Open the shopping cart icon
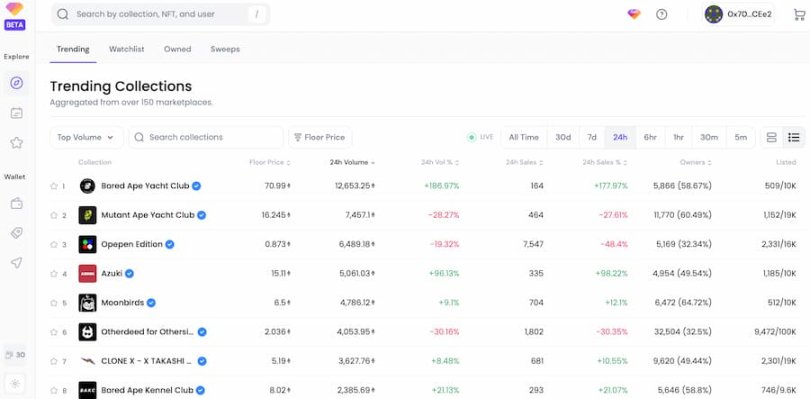The image size is (810, 399). (799, 14)
